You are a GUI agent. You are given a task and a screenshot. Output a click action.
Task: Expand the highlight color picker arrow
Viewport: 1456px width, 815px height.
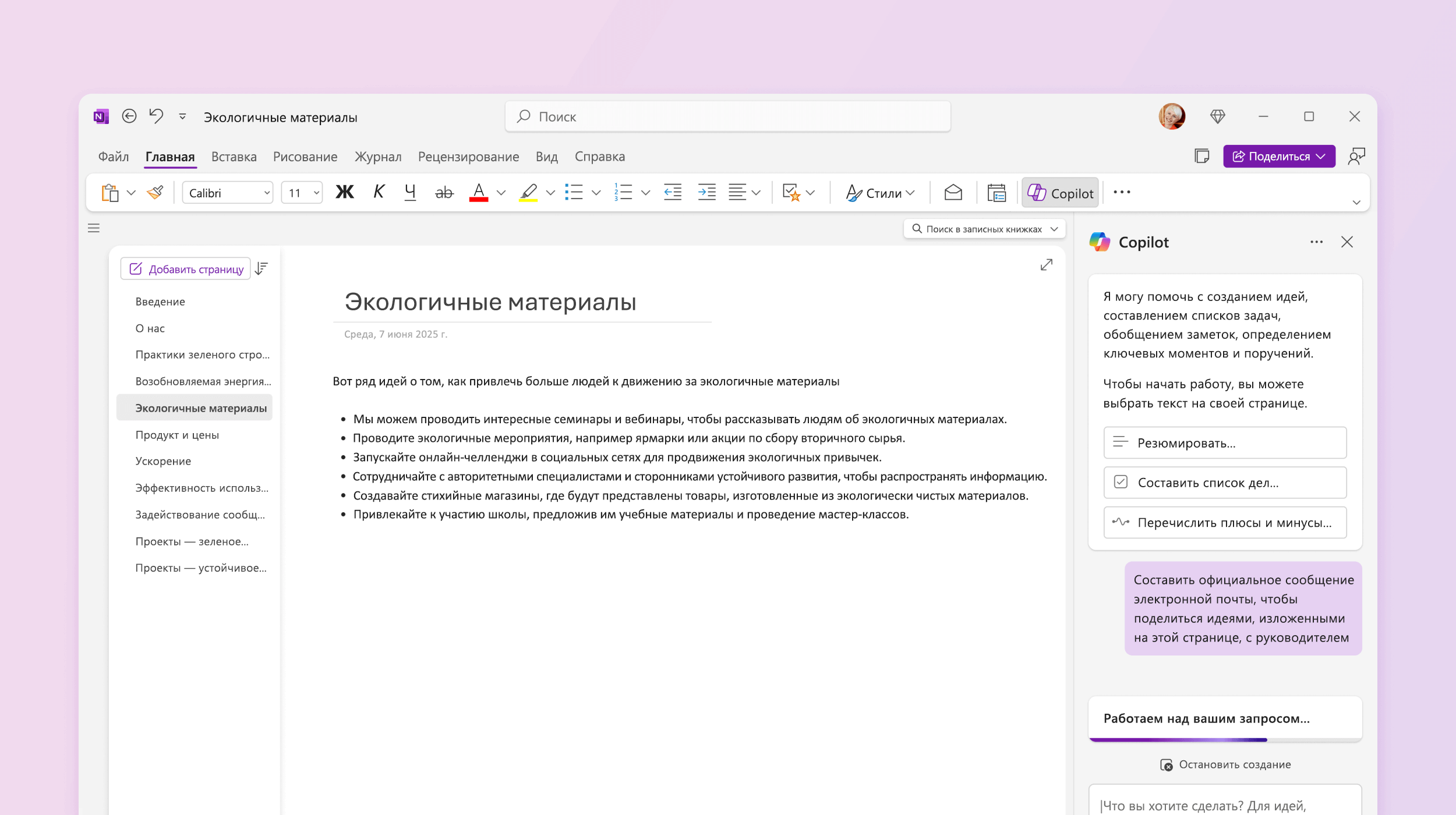click(550, 193)
